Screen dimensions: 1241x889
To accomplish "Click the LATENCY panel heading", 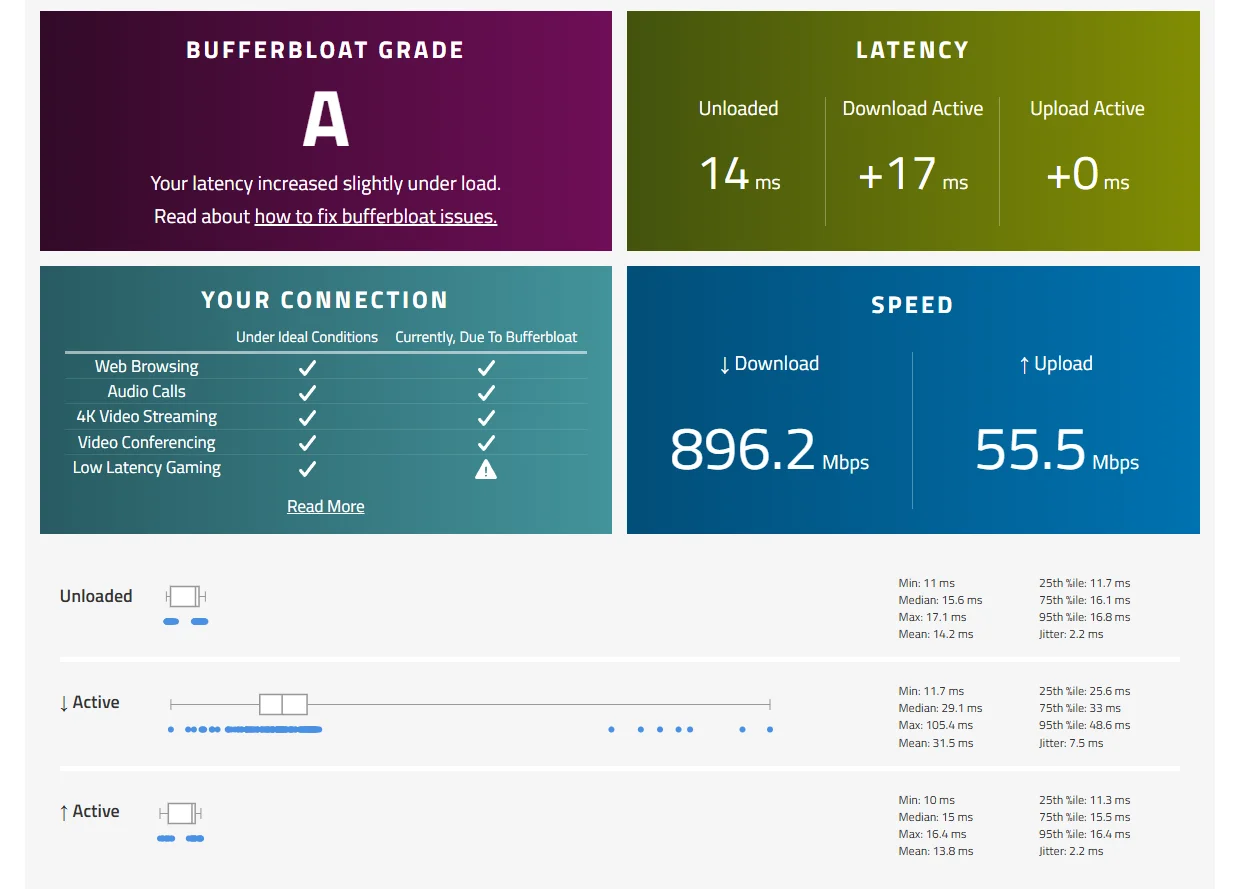I will tap(912, 50).
